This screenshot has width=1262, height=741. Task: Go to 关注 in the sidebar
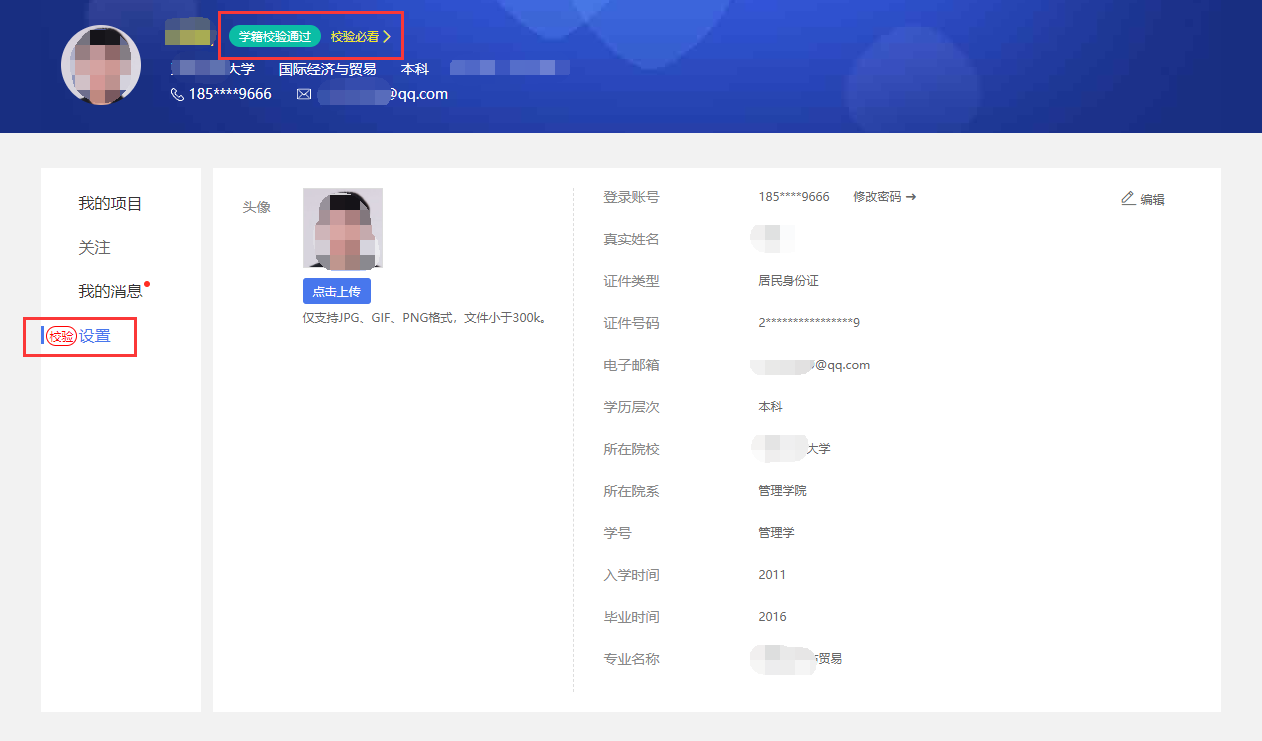(95, 248)
